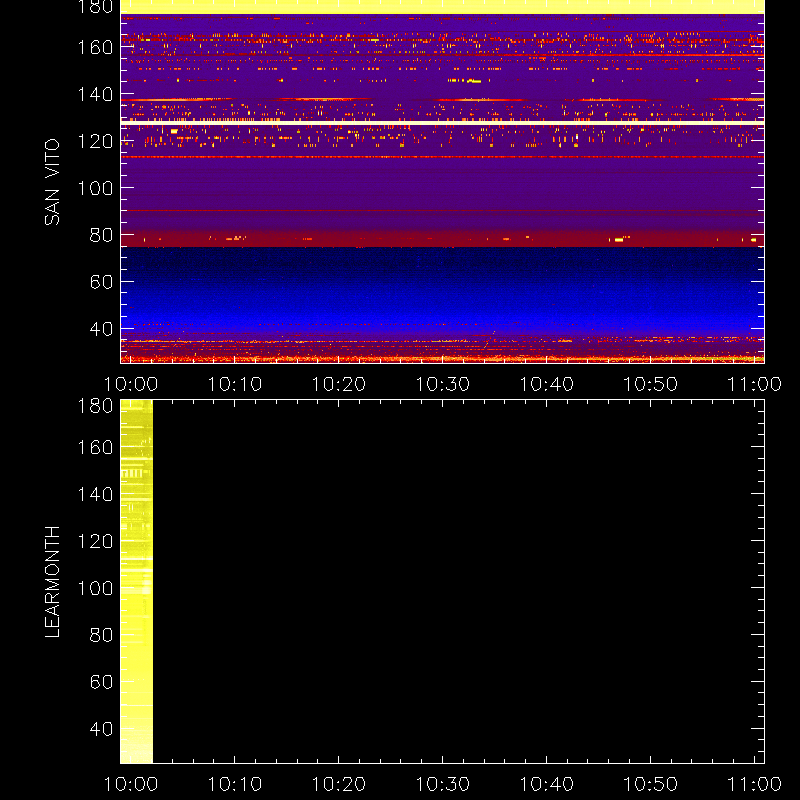Click 11:00 time label under LEARMONTH plot

[x=755, y=784]
